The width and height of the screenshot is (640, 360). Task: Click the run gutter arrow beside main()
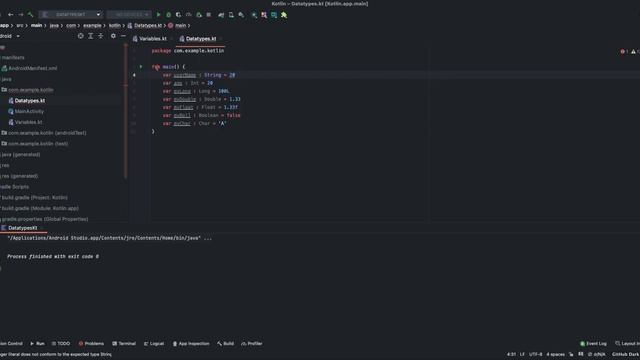(141, 67)
